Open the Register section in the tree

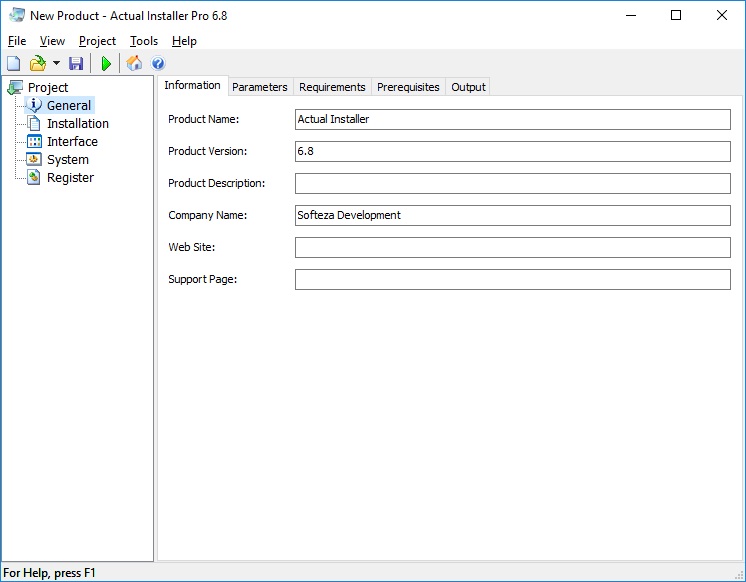pos(70,178)
